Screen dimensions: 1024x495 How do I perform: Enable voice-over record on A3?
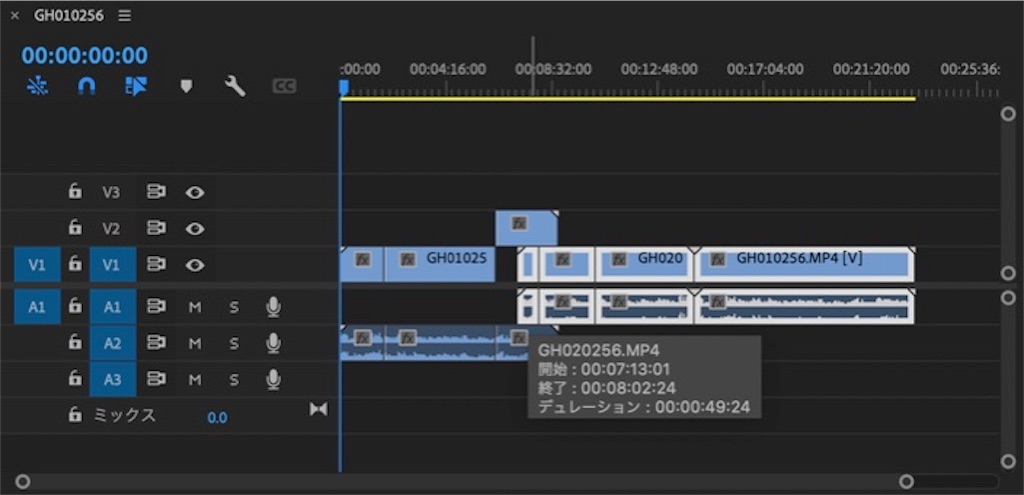tap(274, 379)
